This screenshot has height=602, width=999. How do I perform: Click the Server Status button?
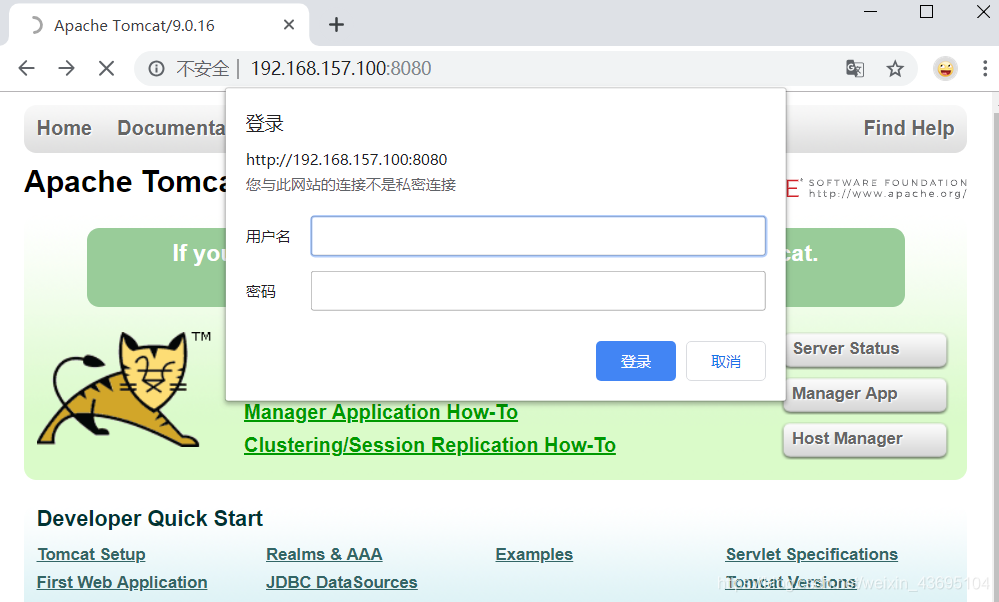pos(865,349)
